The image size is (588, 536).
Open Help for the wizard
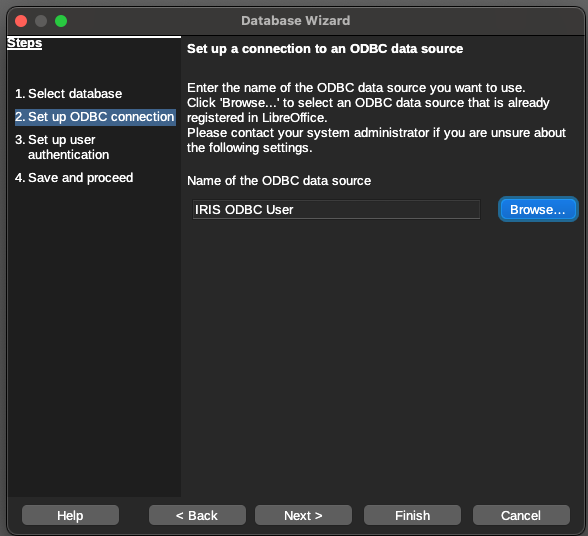pyautogui.click(x=70, y=515)
